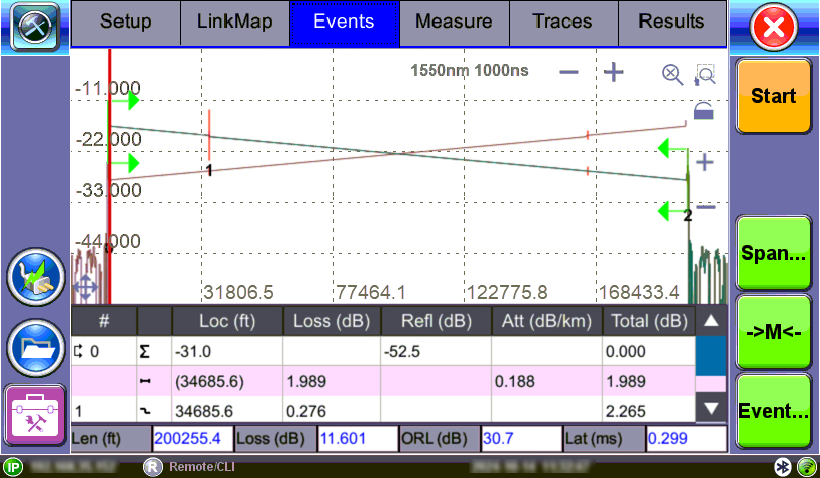Viewport: 820px width, 478px height.
Task: Click the horizontal zoom in plus icon
Action: (613, 72)
